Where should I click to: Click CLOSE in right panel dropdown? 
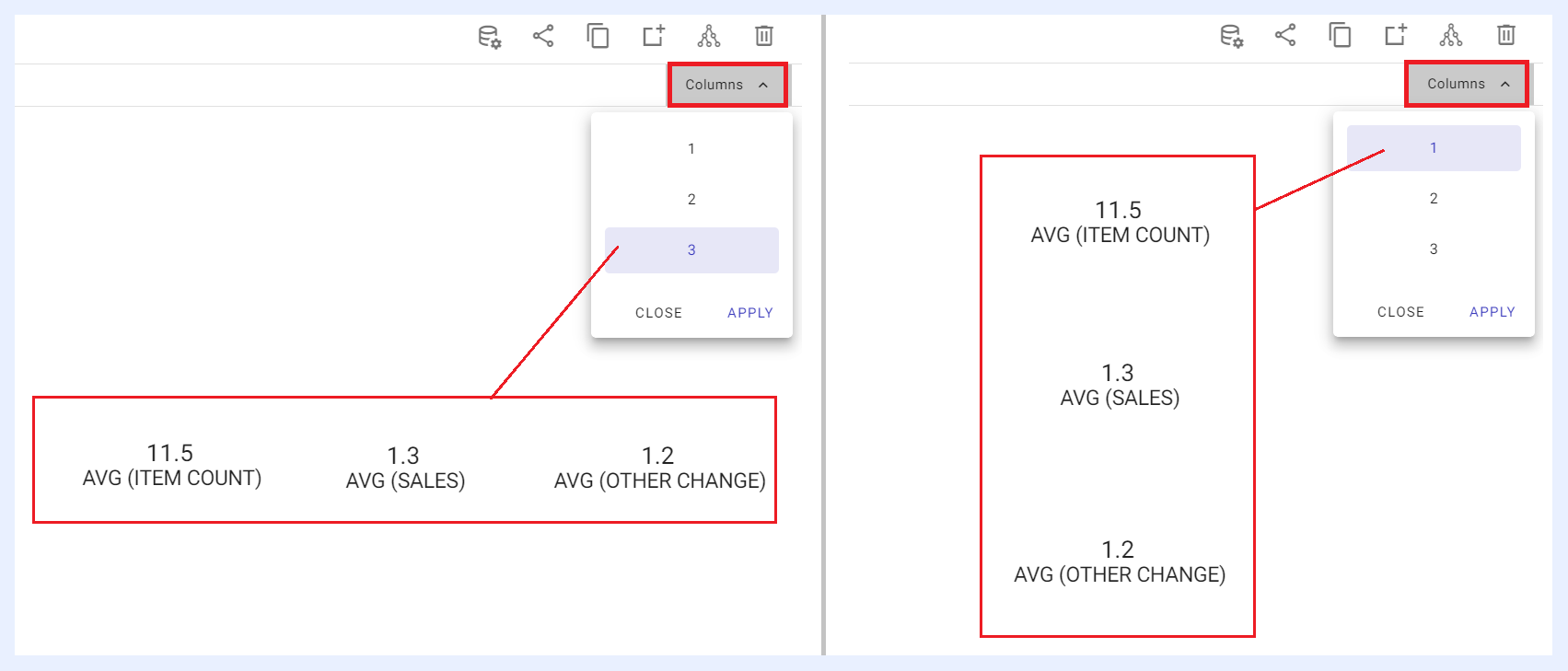pos(1401,312)
